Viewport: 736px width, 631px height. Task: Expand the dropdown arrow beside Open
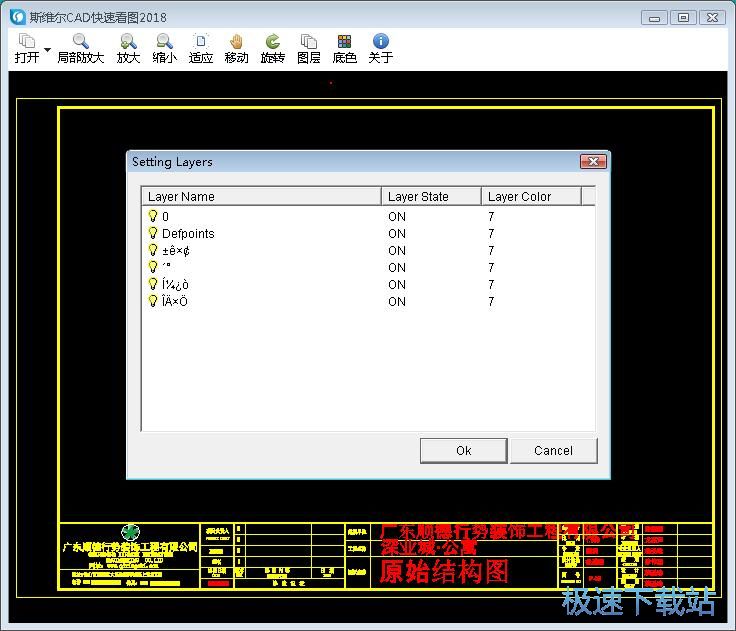click(47, 50)
